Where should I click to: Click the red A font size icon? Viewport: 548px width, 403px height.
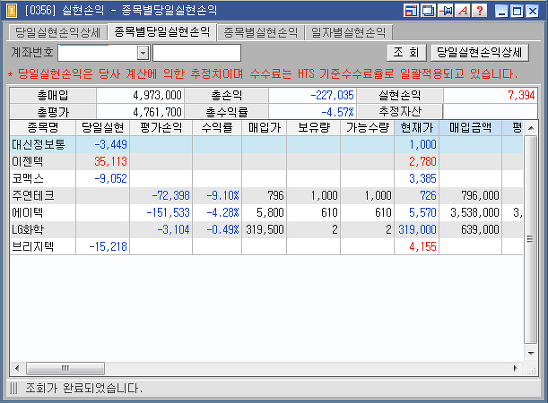tap(463, 10)
